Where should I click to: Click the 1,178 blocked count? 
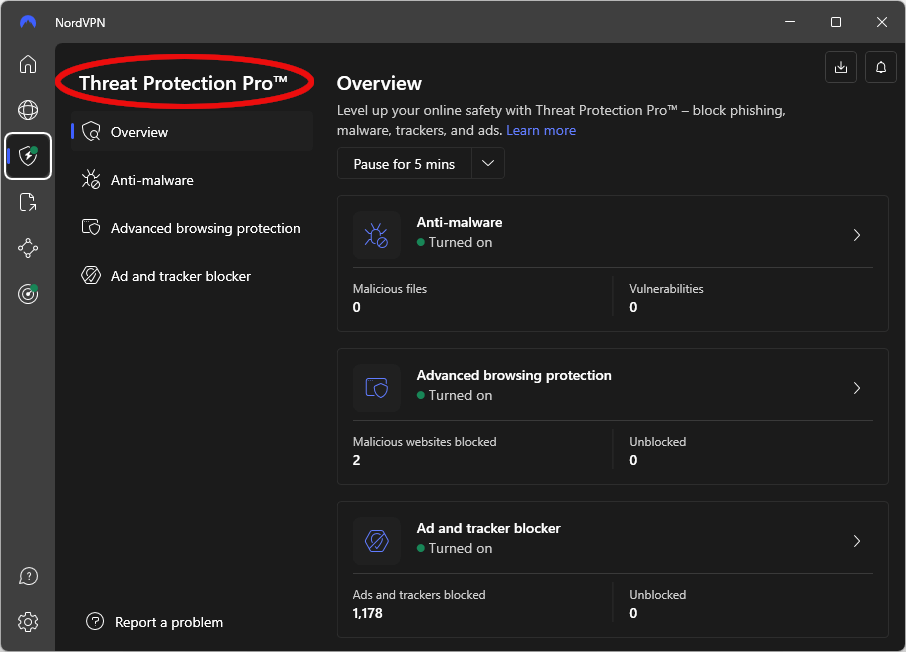pyautogui.click(x=367, y=613)
